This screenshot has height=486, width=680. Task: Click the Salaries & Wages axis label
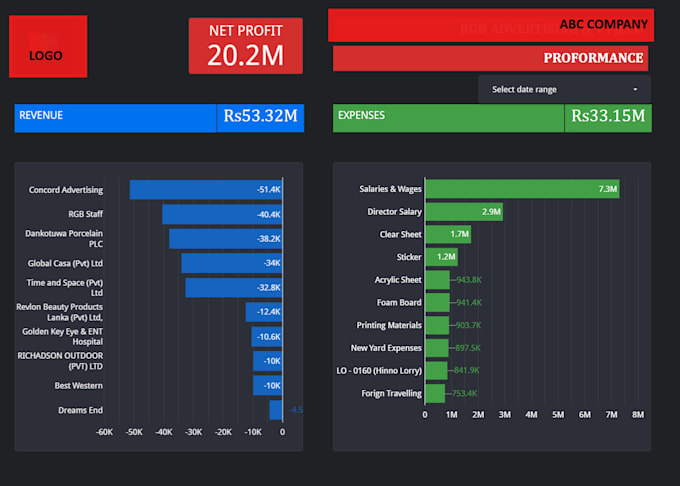point(390,189)
